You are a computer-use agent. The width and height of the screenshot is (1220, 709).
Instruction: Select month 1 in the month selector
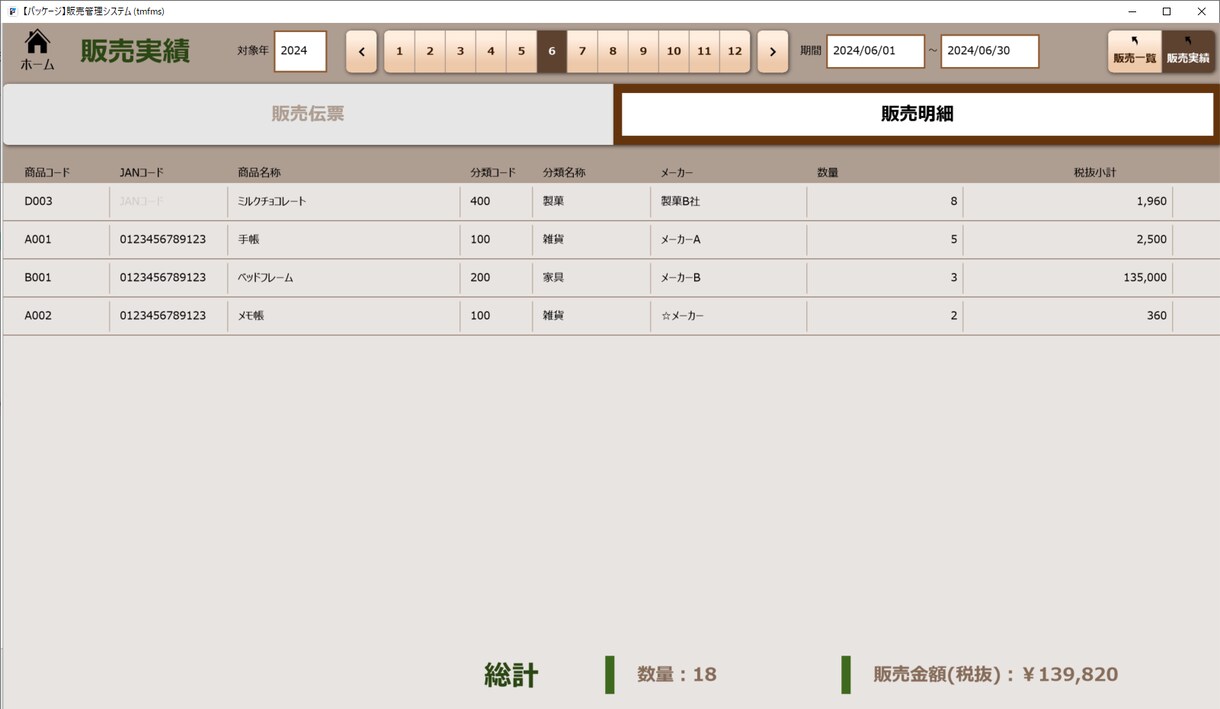click(x=400, y=52)
